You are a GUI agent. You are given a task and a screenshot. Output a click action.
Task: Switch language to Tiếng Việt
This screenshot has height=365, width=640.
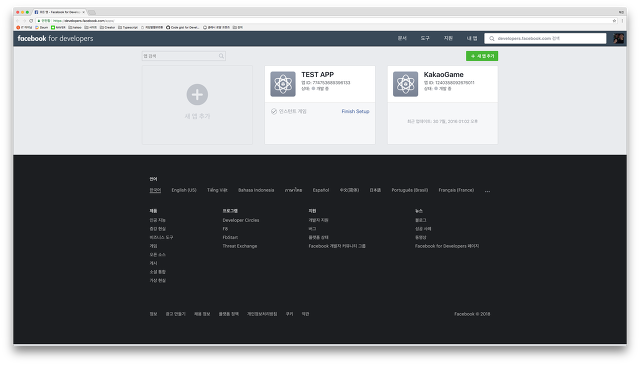click(217, 190)
